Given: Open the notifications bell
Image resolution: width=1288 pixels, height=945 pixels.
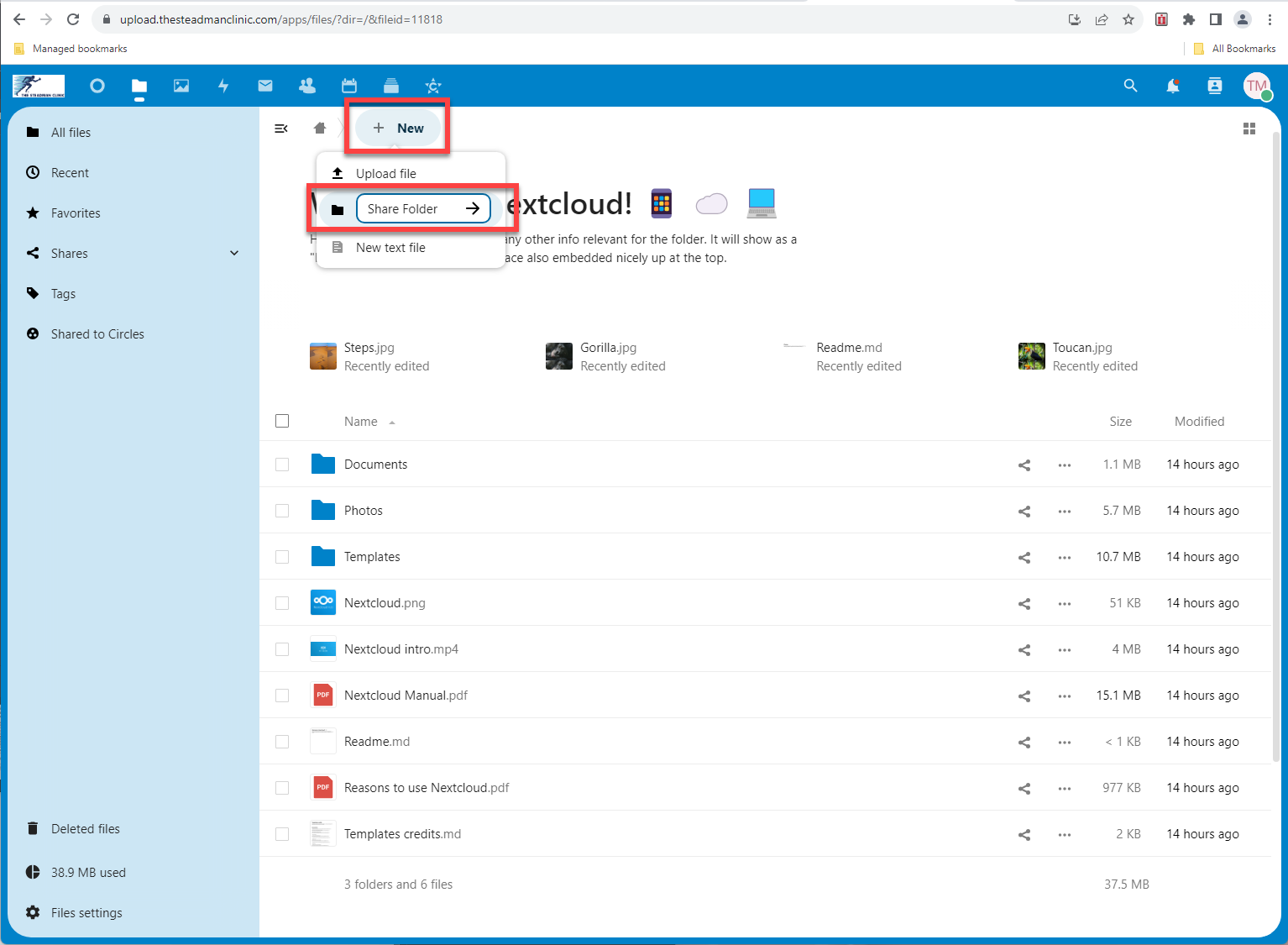Looking at the screenshot, I should tap(1173, 86).
